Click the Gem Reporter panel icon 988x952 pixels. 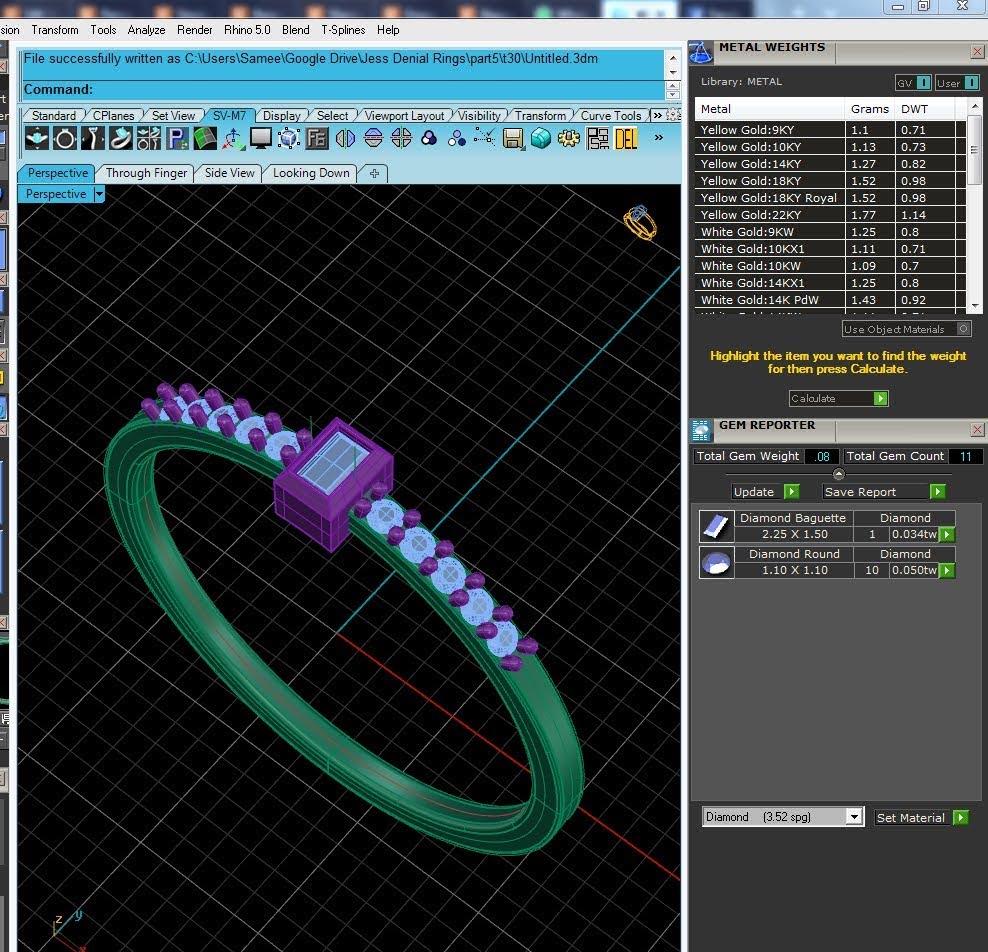point(701,430)
